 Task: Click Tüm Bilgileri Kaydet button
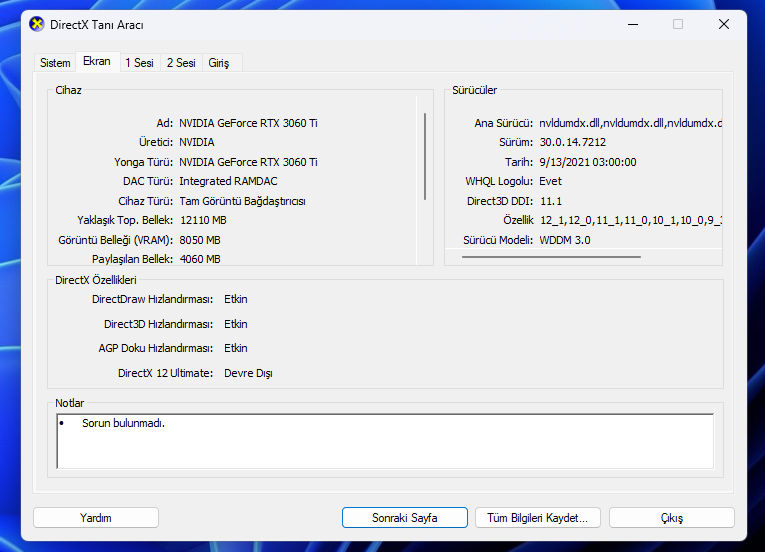click(x=538, y=517)
